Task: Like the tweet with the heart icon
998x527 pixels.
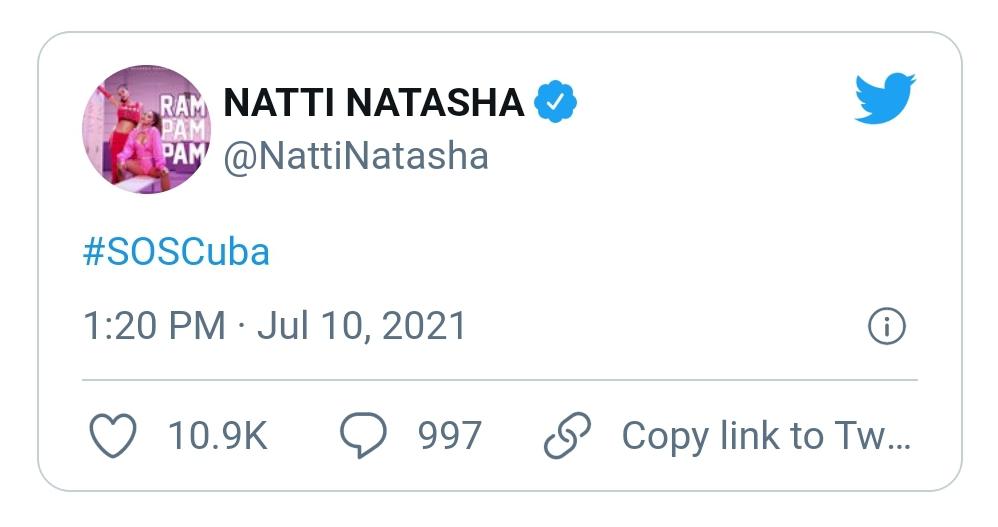Action: pos(113,436)
